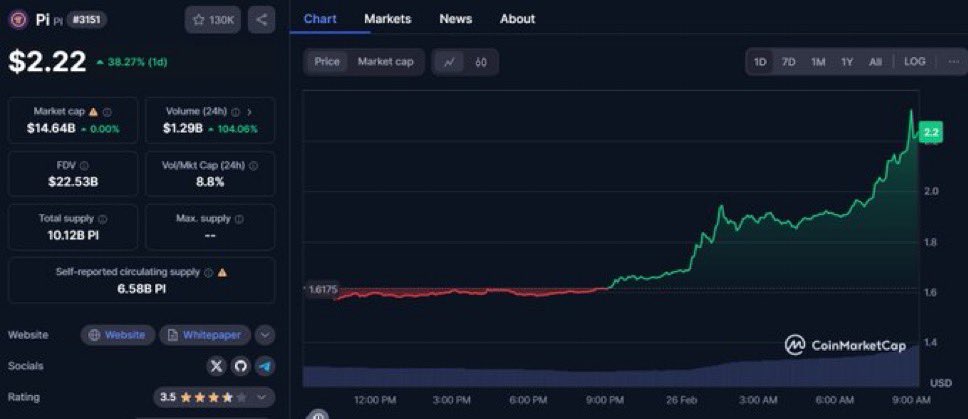Image resolution: width=968 pixels, height=419 pixels.
Task: Click circulating supply warning triangle icon
Action: (222, 272)
